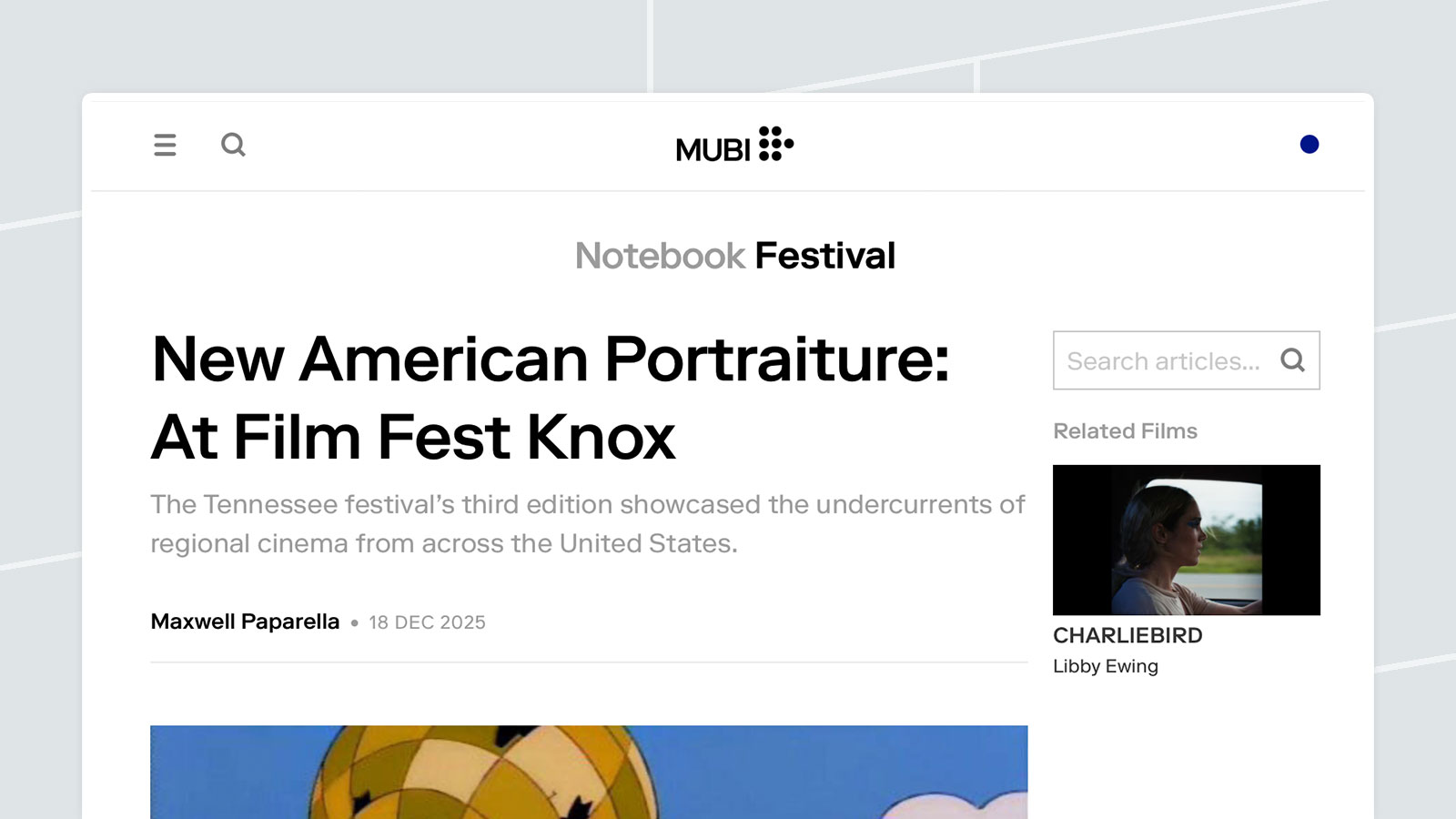Click the header search magnifier icon

coord(233,145)
